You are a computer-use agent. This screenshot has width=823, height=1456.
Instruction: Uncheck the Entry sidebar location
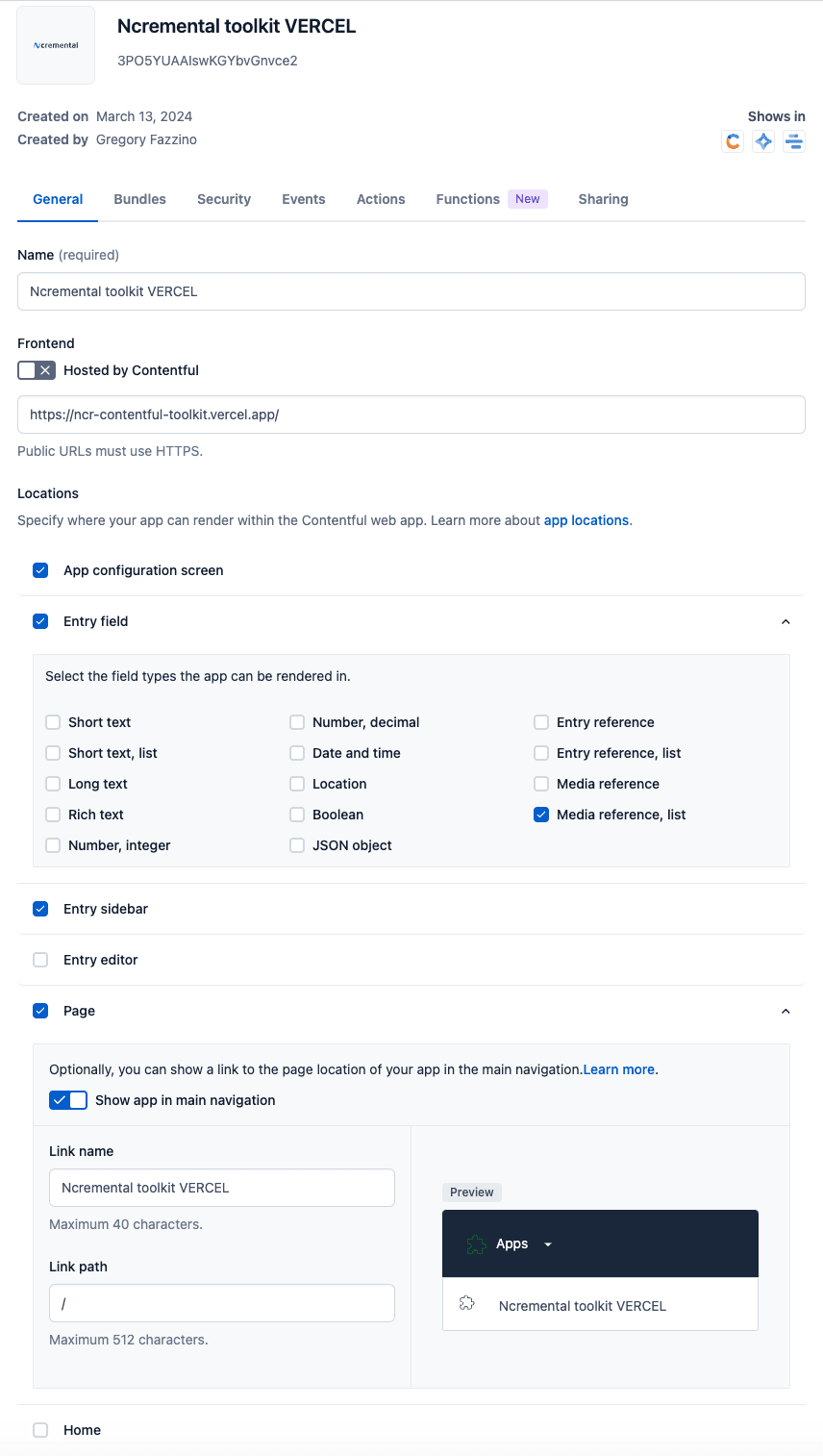coord(40,909)
